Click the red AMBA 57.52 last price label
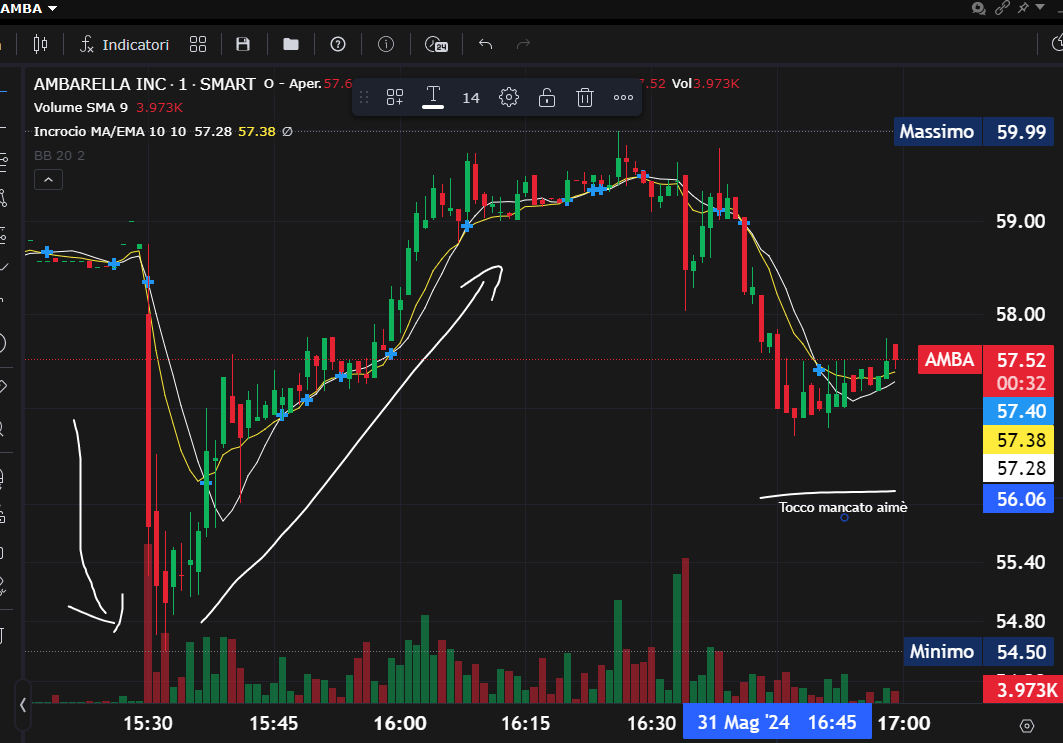The image size is (1063, 743). pos(986,360)
